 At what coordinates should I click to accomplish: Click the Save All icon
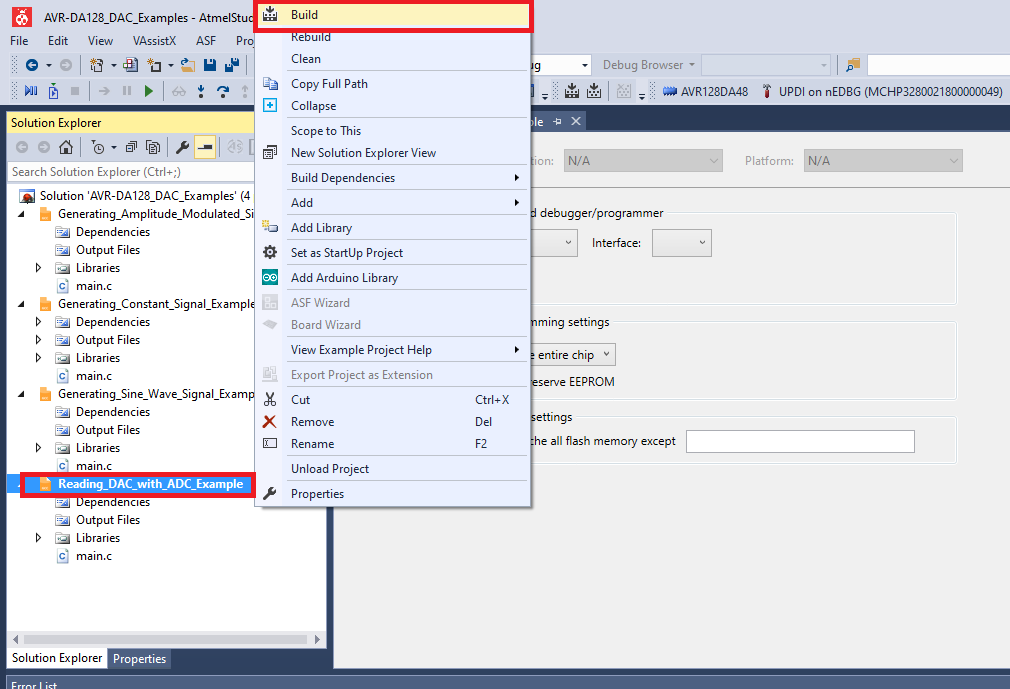click(232, 65)
